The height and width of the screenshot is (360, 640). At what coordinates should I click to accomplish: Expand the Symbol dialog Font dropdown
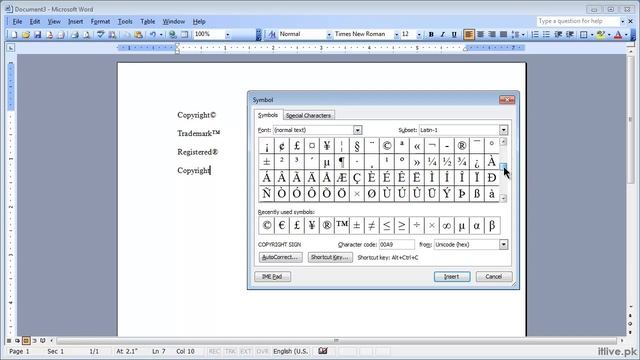click(x=358, y=130)
